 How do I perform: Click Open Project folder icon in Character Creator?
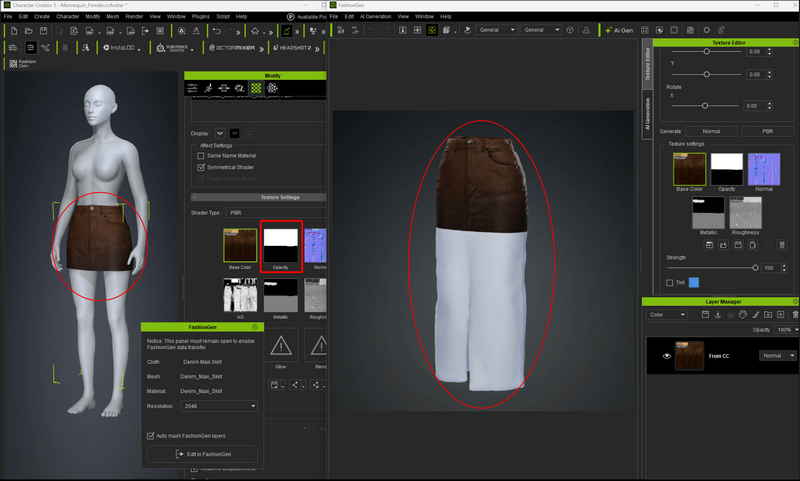point(29,31)
